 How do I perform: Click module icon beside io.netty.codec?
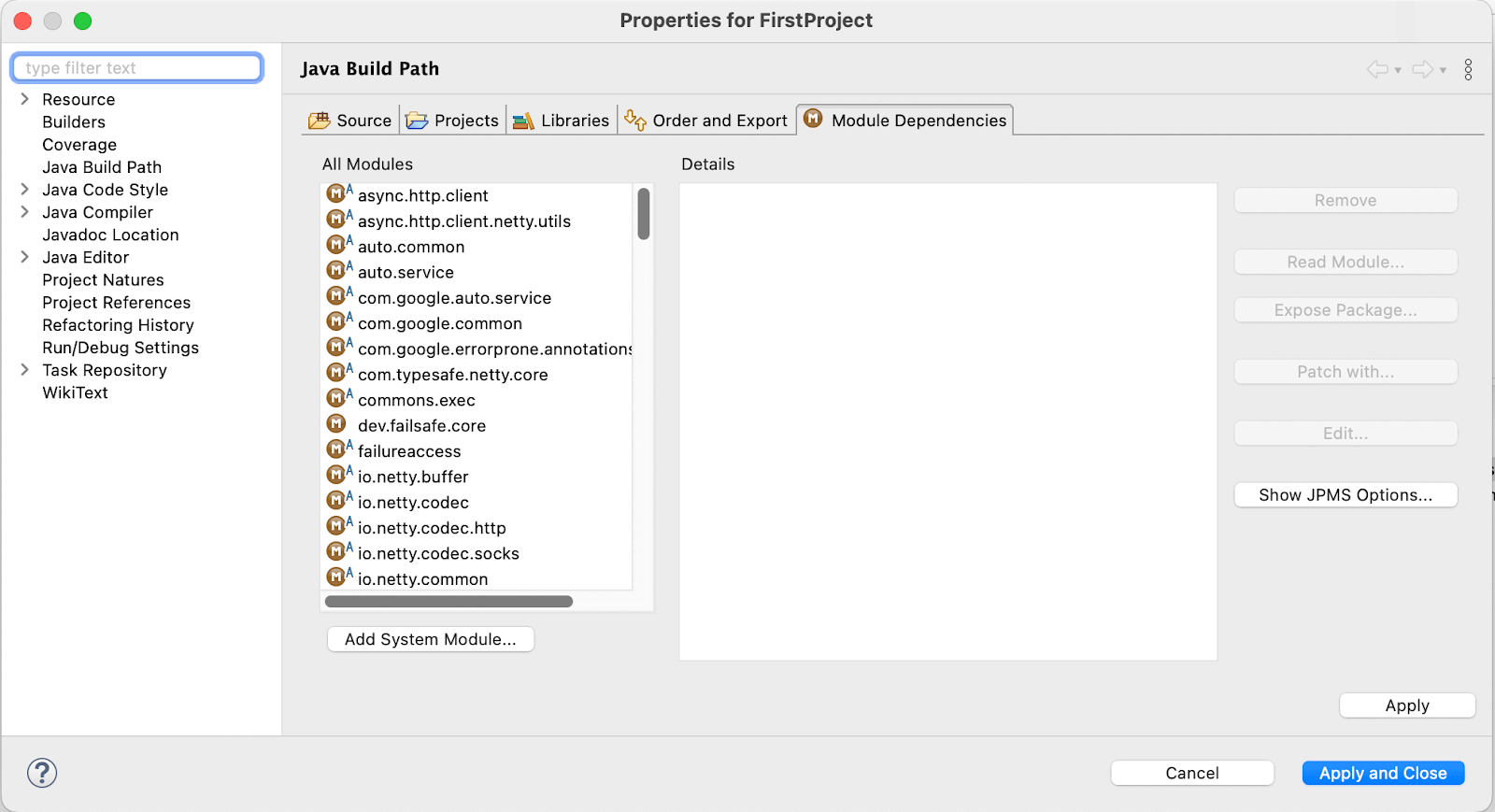point(337,501)
